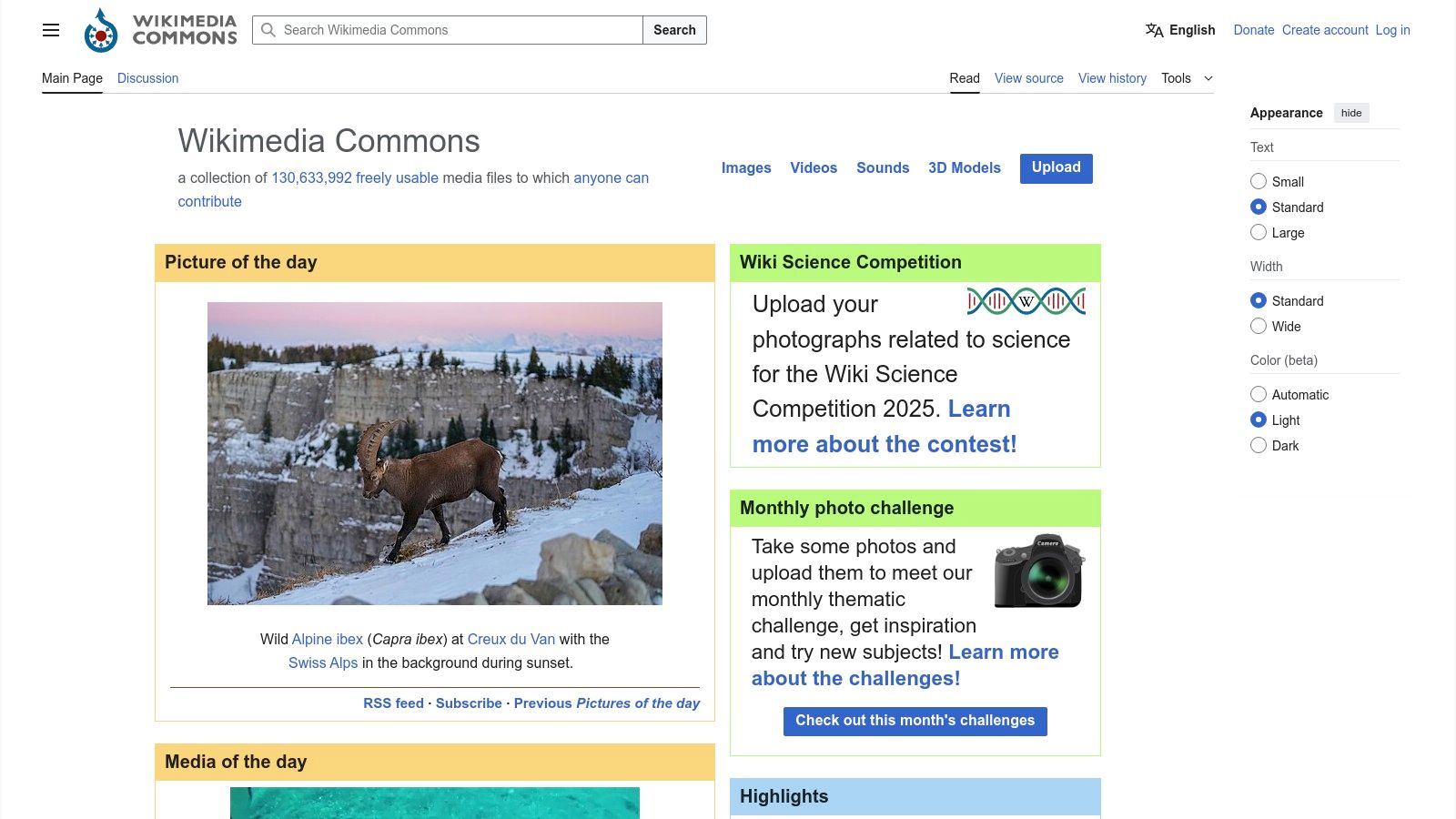Click the language translate icon
Screen dimensions: 1456x819
click(x=1154, y=30)
